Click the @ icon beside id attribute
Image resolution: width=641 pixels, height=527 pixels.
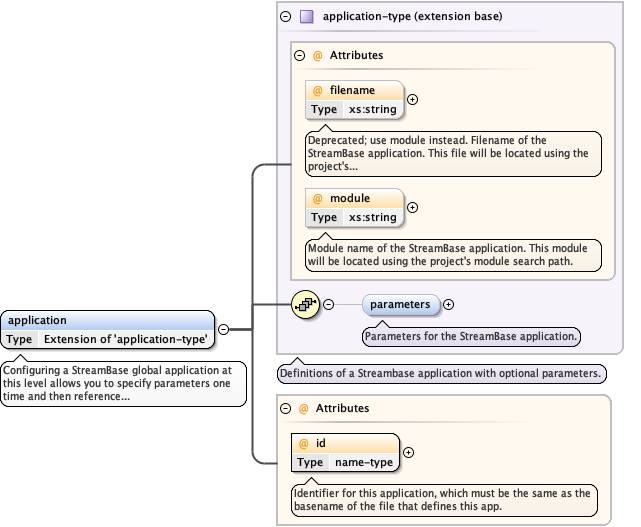[304, 443]
